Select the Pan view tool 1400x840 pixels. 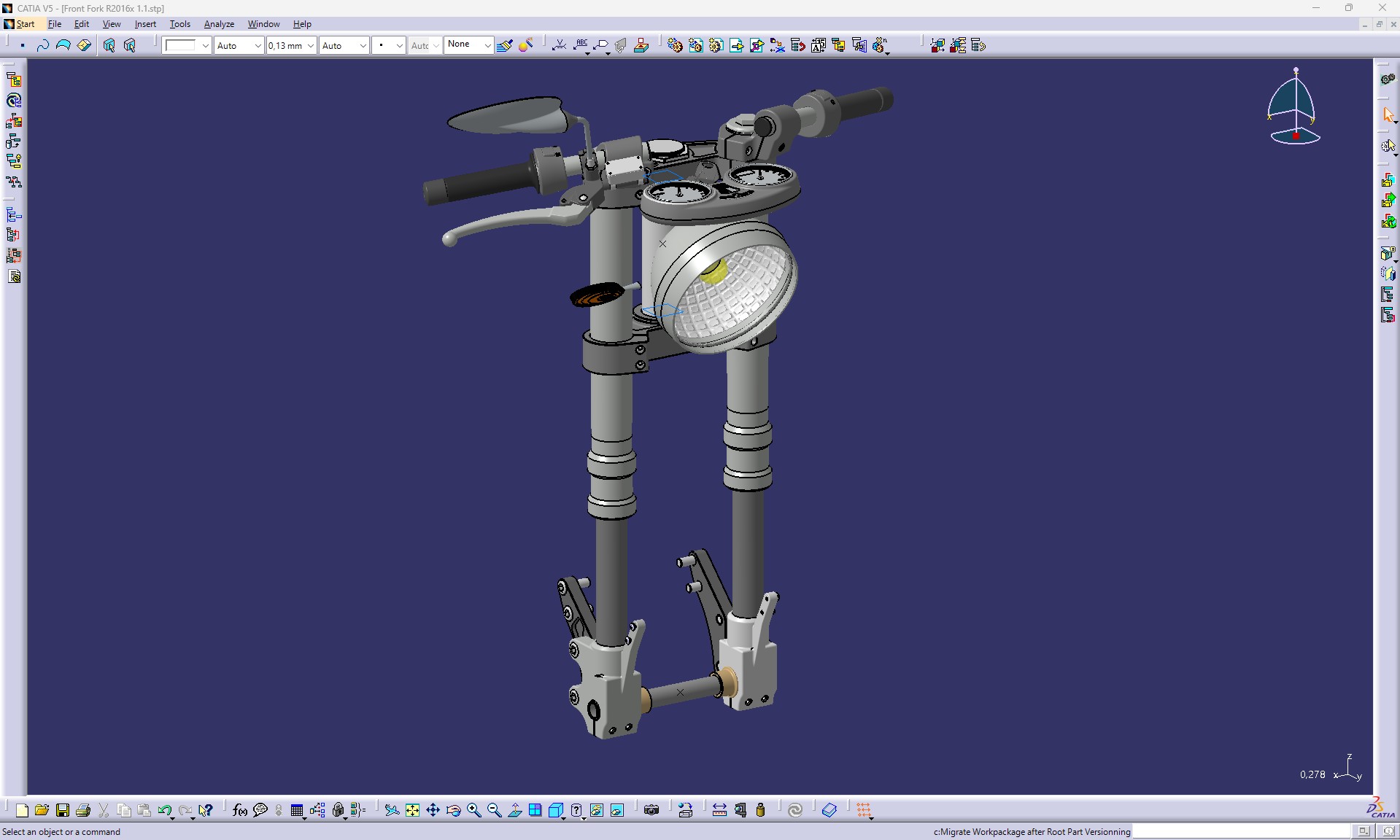[433, 810]
